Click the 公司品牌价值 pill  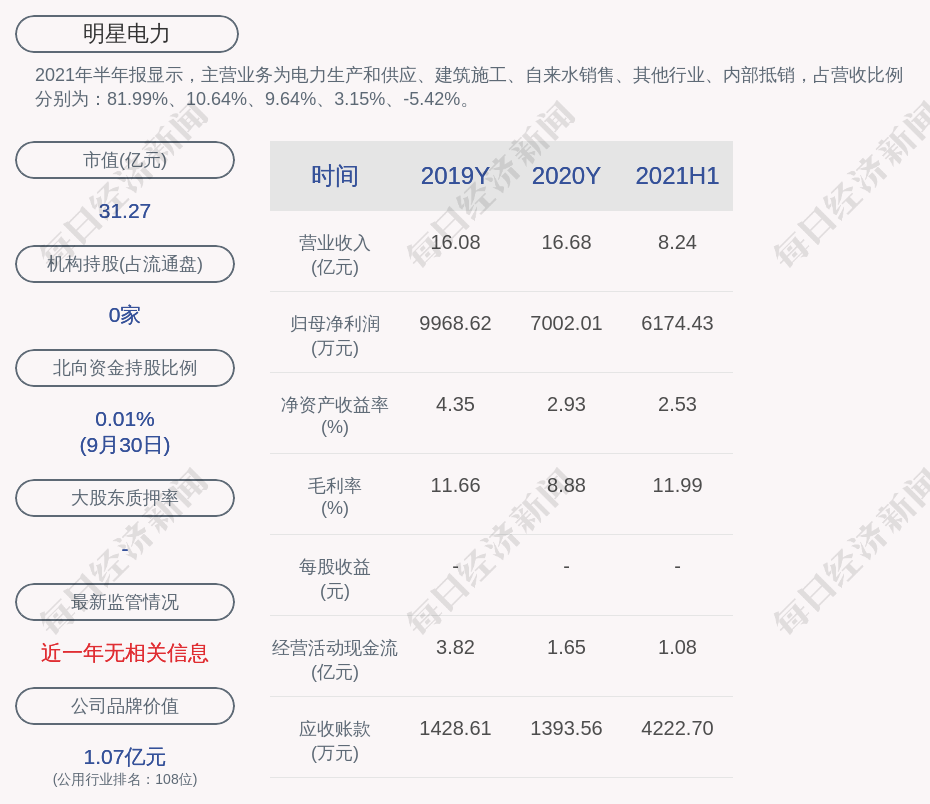[125, 706]
